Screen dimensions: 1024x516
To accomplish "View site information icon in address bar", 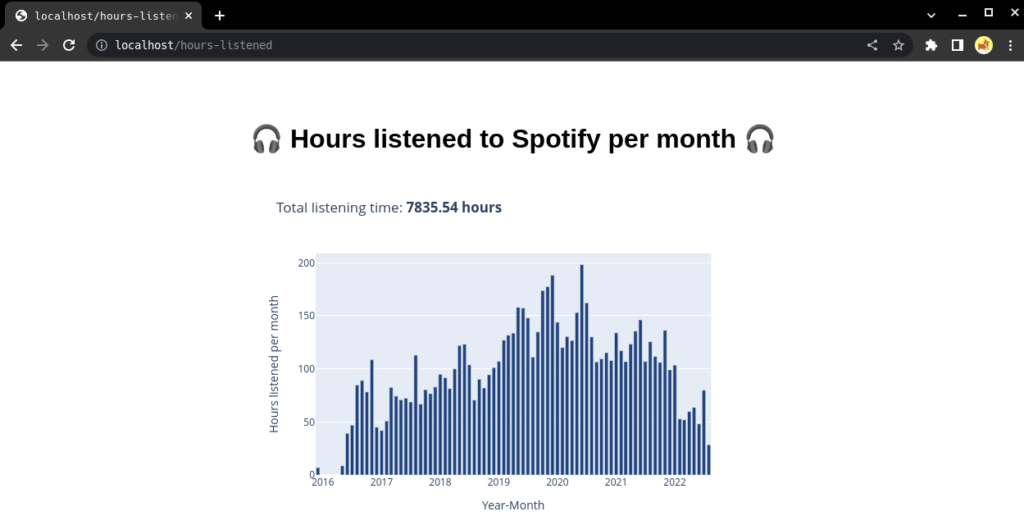I will pyautogui.click(x=101, y=45).
